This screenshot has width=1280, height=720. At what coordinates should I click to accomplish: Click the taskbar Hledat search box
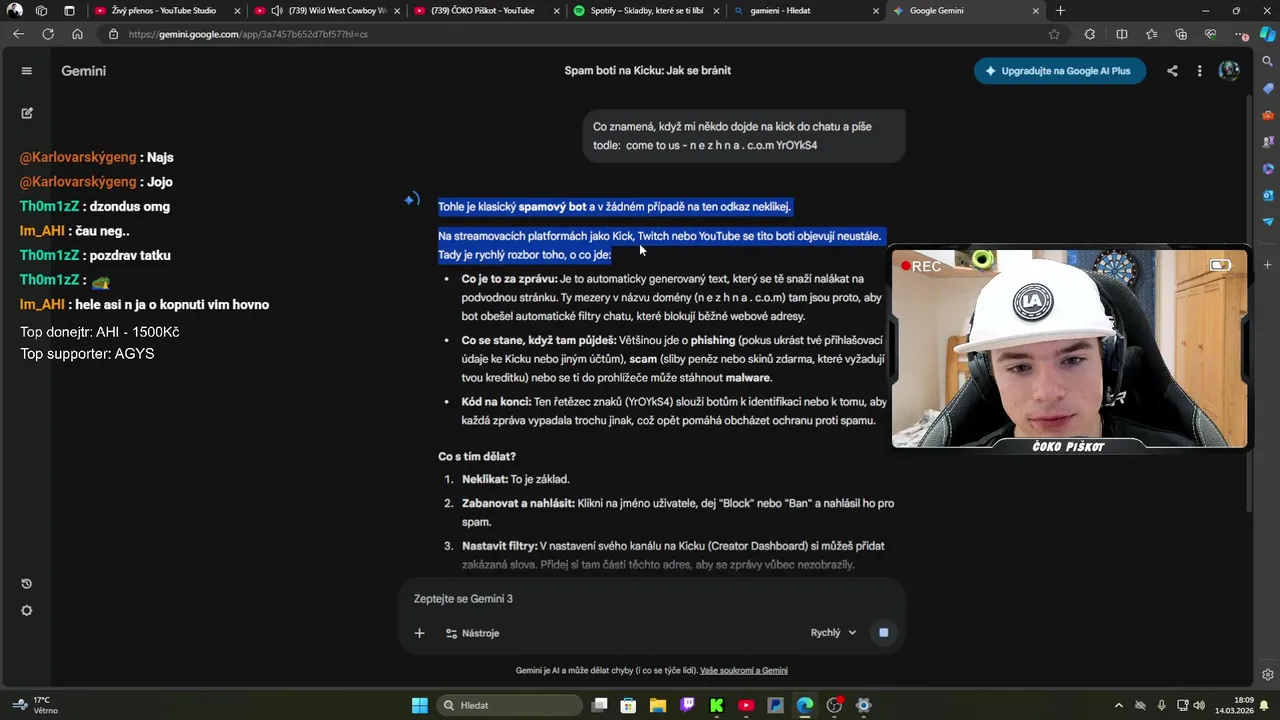tap(508, 705)
